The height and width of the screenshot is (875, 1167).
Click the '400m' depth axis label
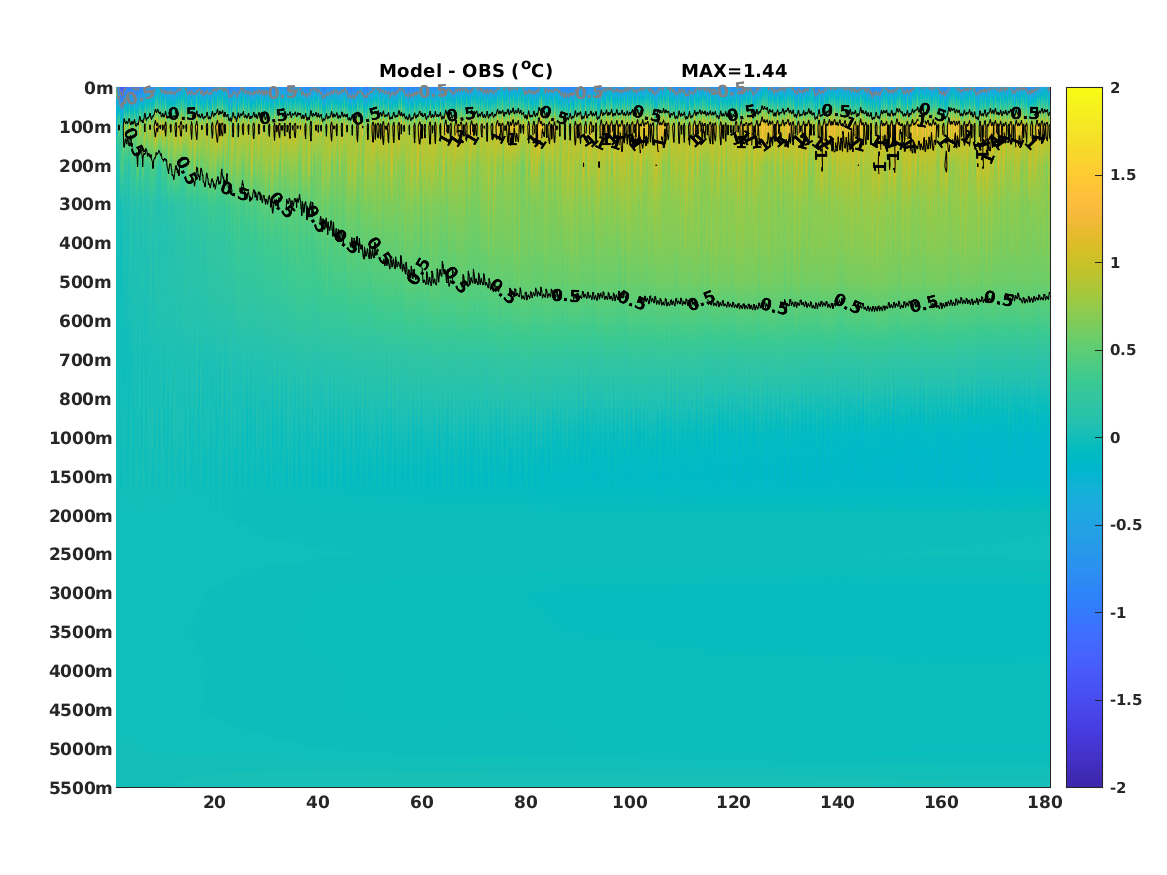click(86, 243)
